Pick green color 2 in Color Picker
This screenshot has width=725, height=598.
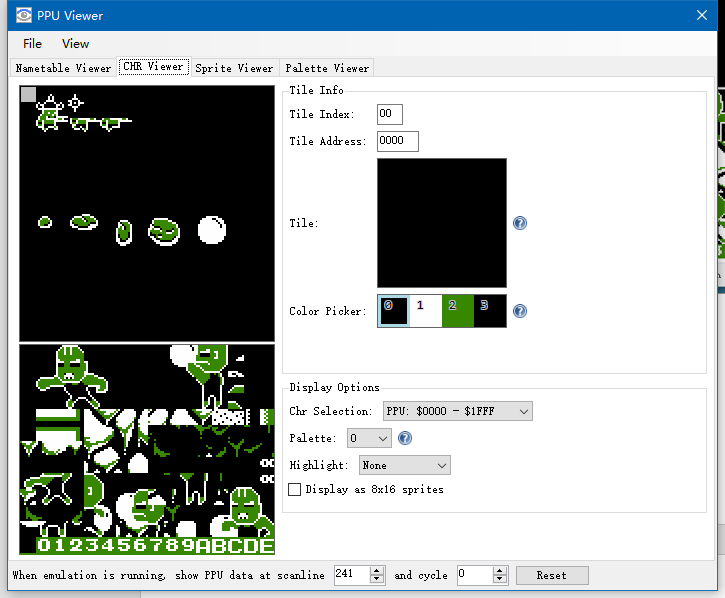(458, 311)
